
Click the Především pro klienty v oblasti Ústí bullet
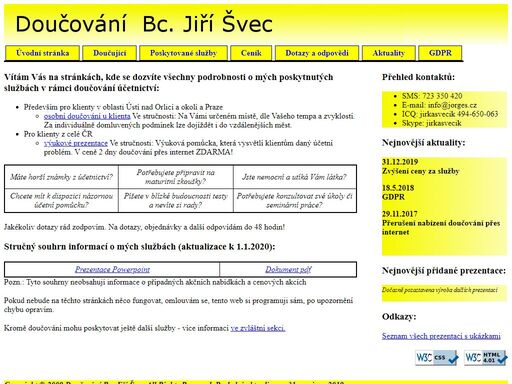tap(123, 107)
